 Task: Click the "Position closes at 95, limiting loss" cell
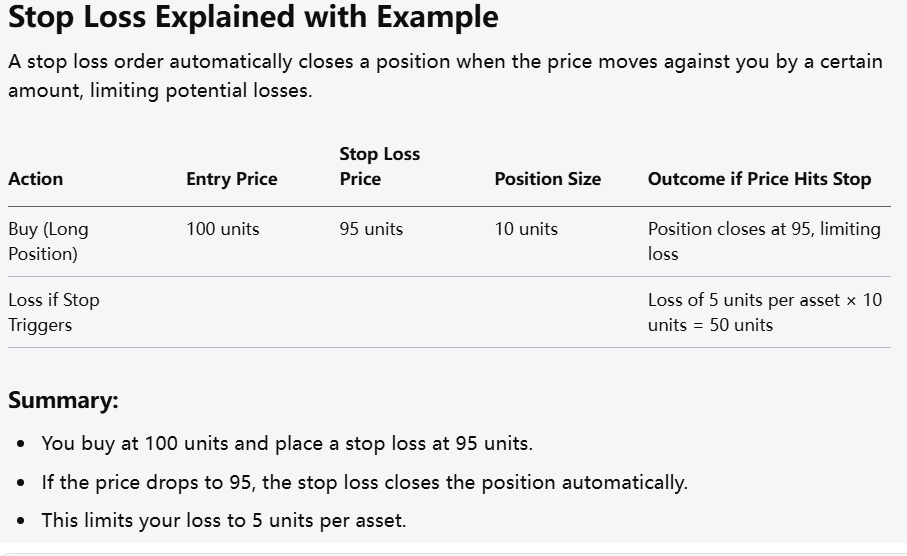coord(764,241)
